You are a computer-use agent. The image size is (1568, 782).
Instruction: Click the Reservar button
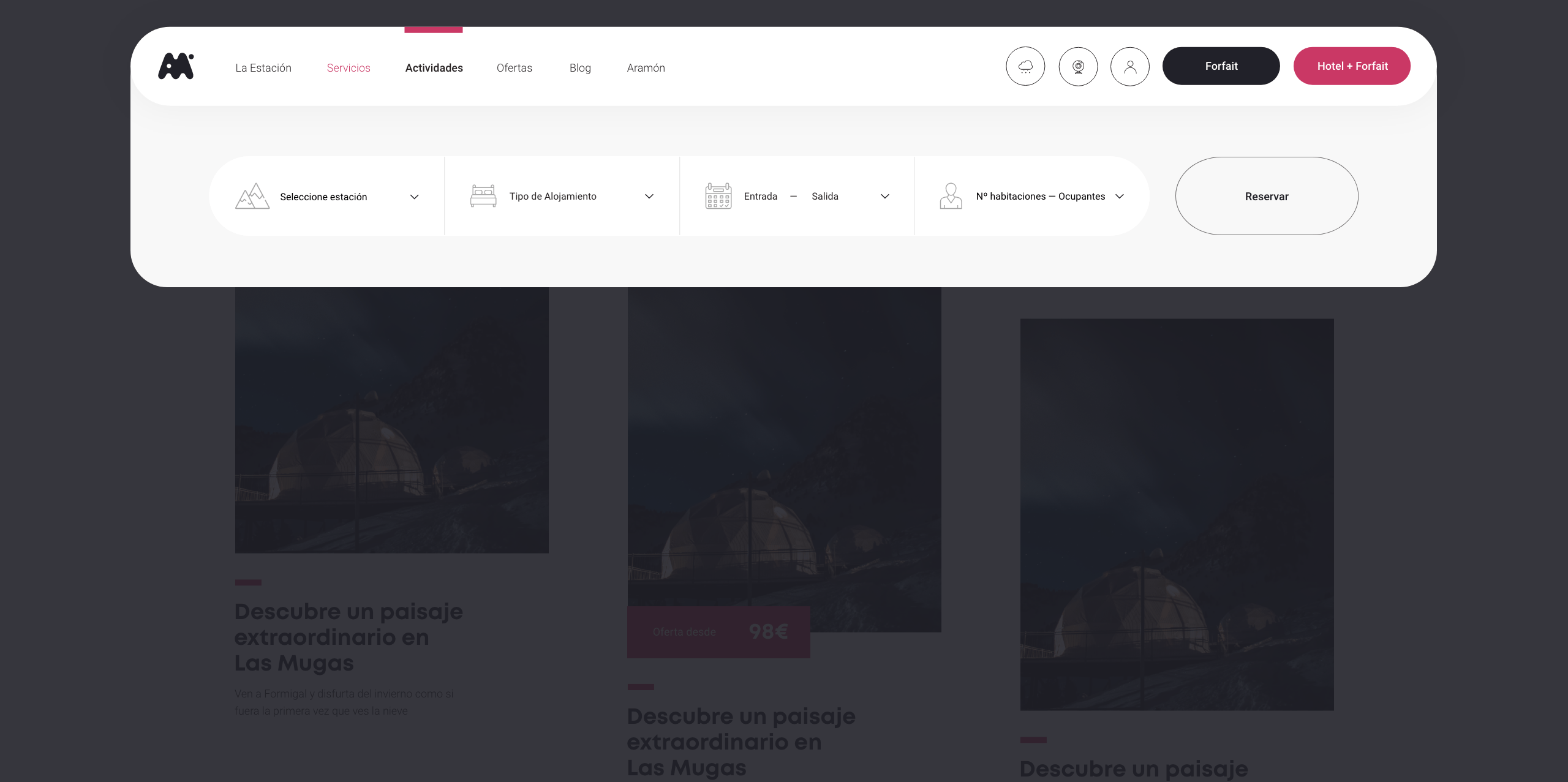1266,196
